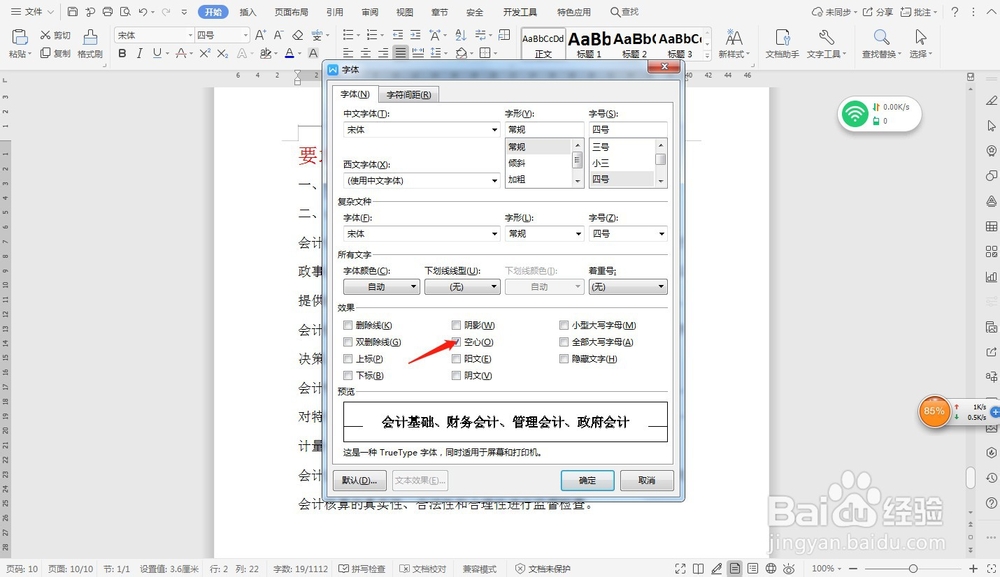Apply underline from the toolbar
This screenshot has height=577, width=1000.
point(157,51)
